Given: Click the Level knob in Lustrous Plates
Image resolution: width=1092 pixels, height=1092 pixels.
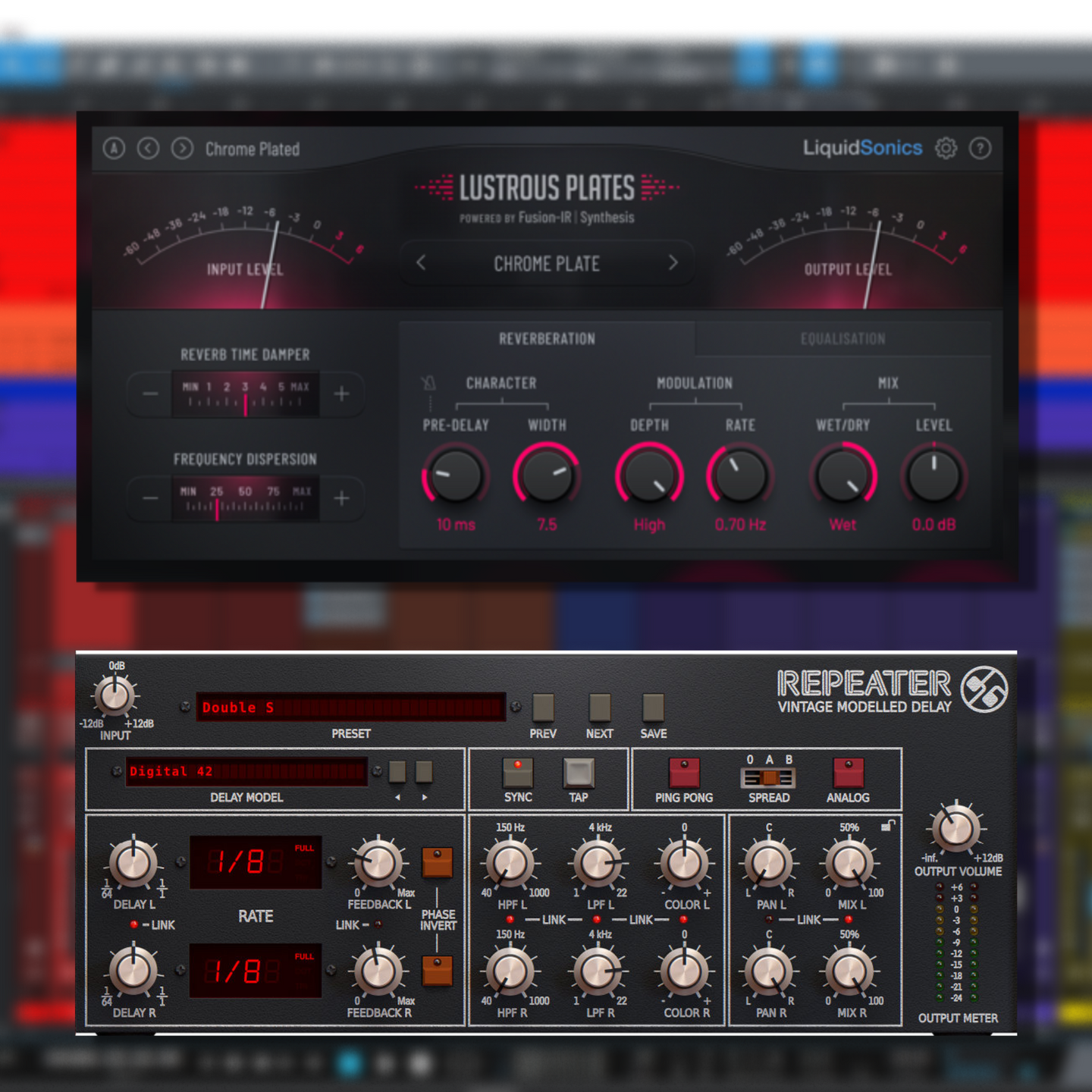Looking at the screenshot, I should click(x=934, y=475).
